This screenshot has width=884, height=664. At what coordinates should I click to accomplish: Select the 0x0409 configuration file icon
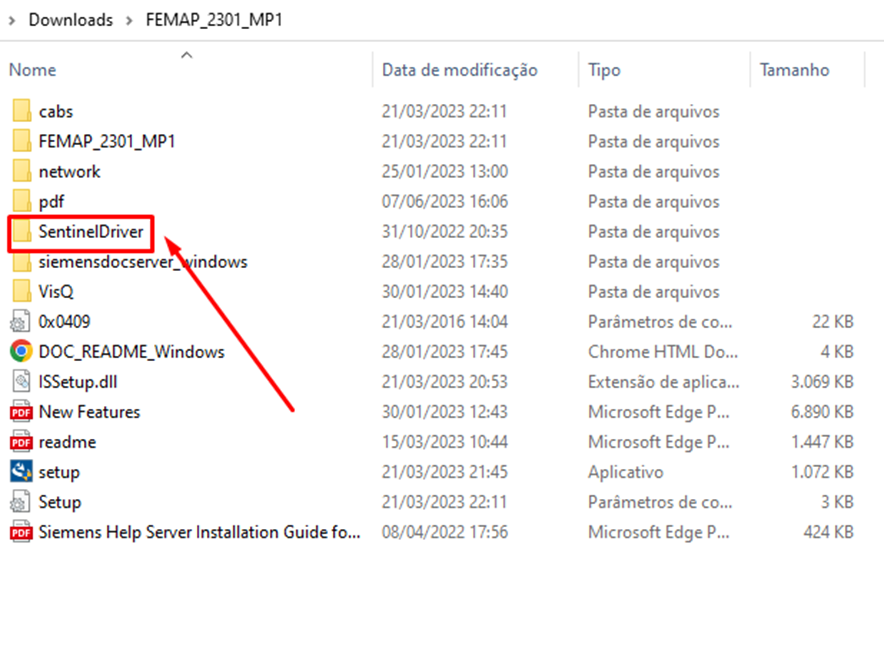[21, 321]
